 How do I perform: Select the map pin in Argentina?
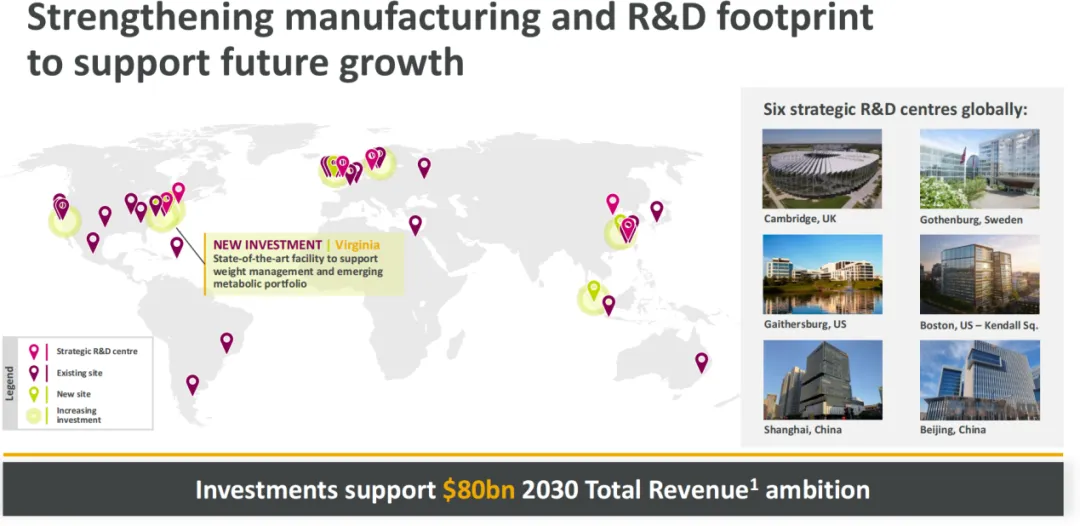point(193,383)
